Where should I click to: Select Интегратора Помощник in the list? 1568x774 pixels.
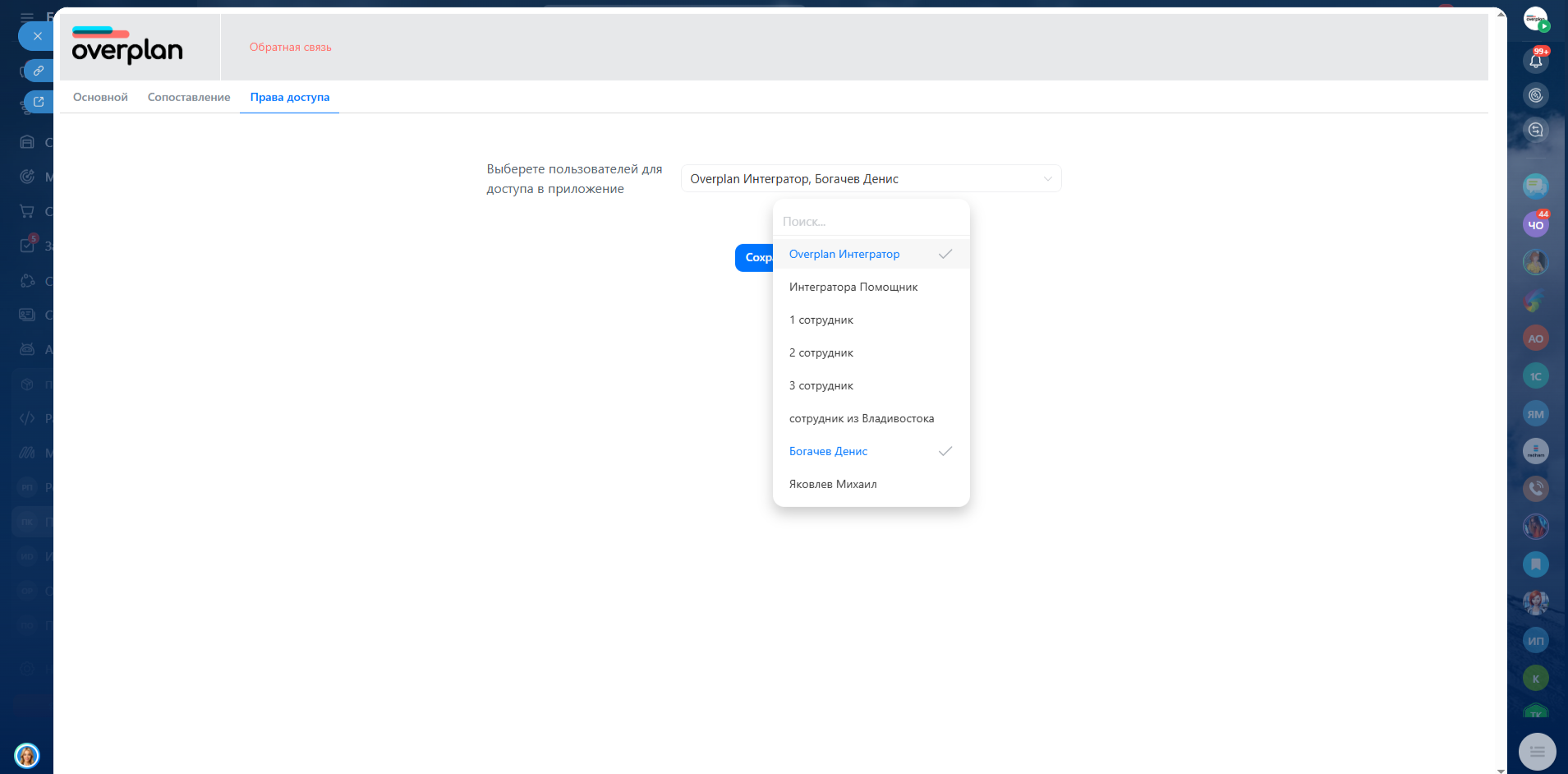871,287
